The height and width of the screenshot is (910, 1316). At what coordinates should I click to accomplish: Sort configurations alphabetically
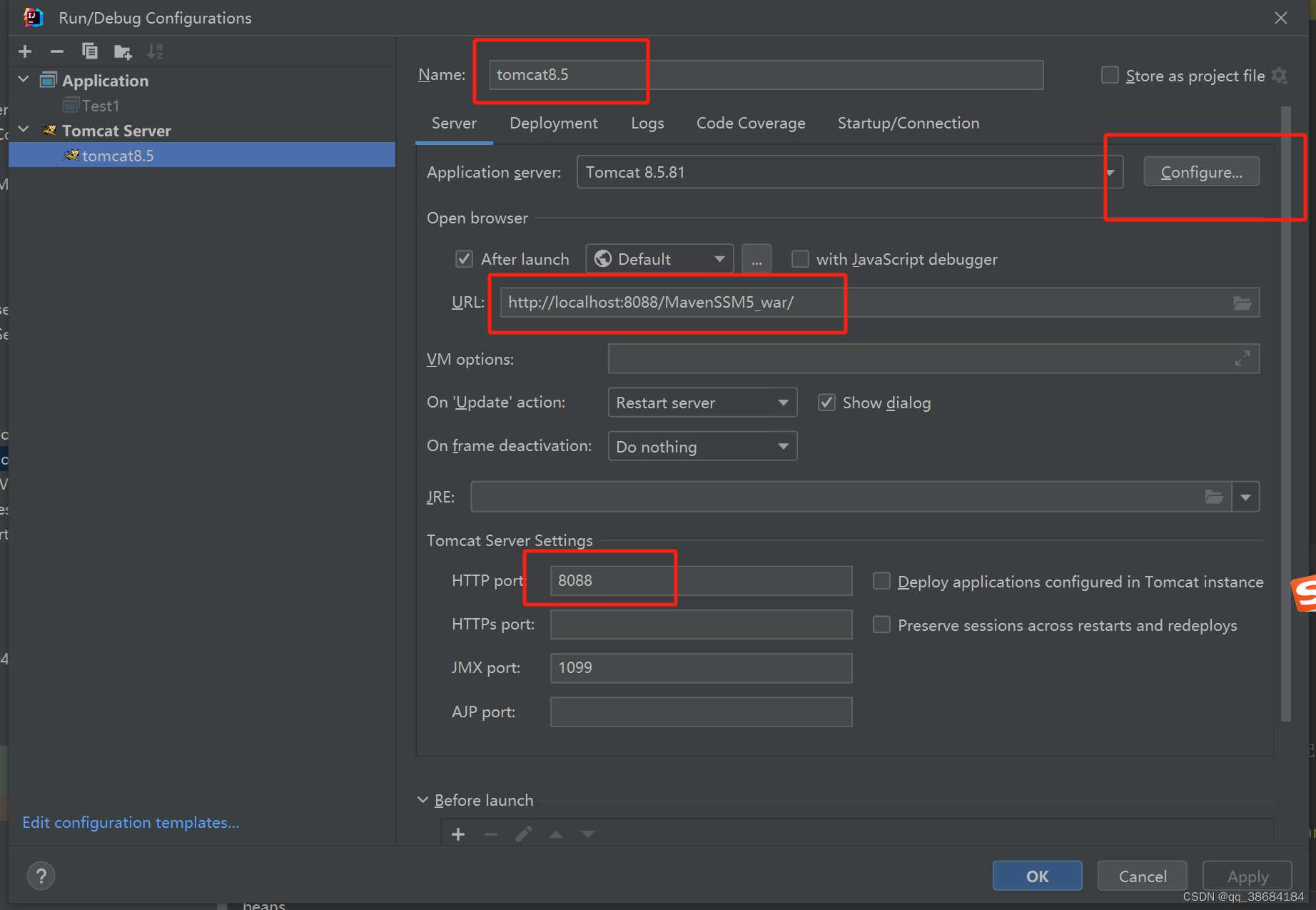pos(155,51)
